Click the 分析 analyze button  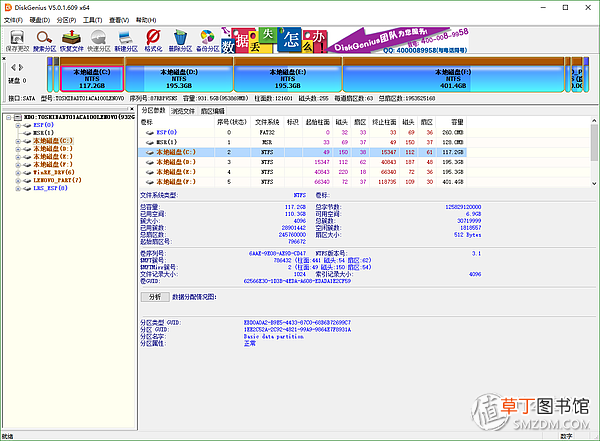155,297
